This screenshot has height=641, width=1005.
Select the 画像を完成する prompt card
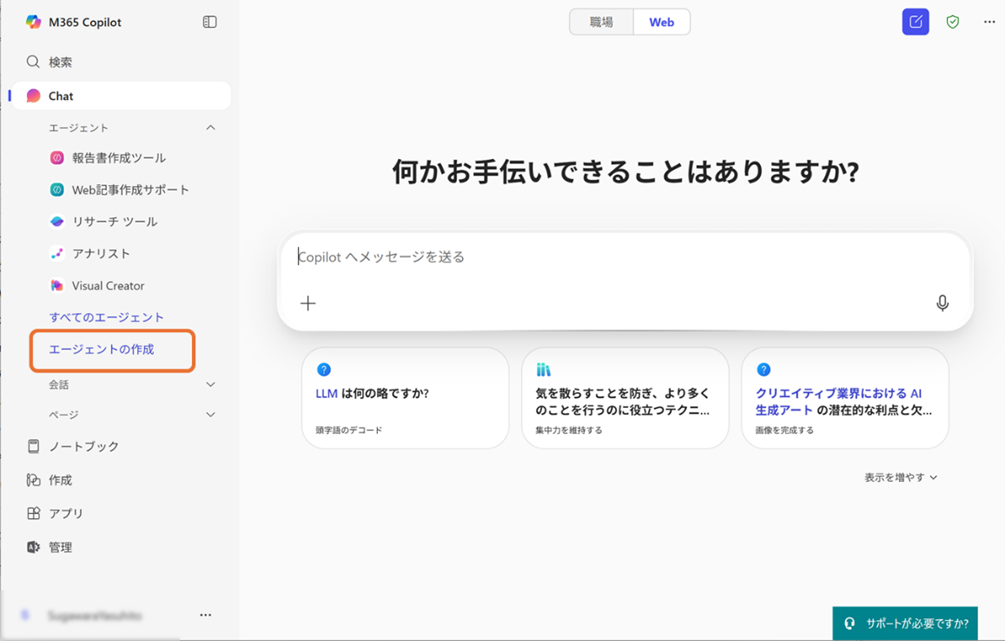(845, 398)
